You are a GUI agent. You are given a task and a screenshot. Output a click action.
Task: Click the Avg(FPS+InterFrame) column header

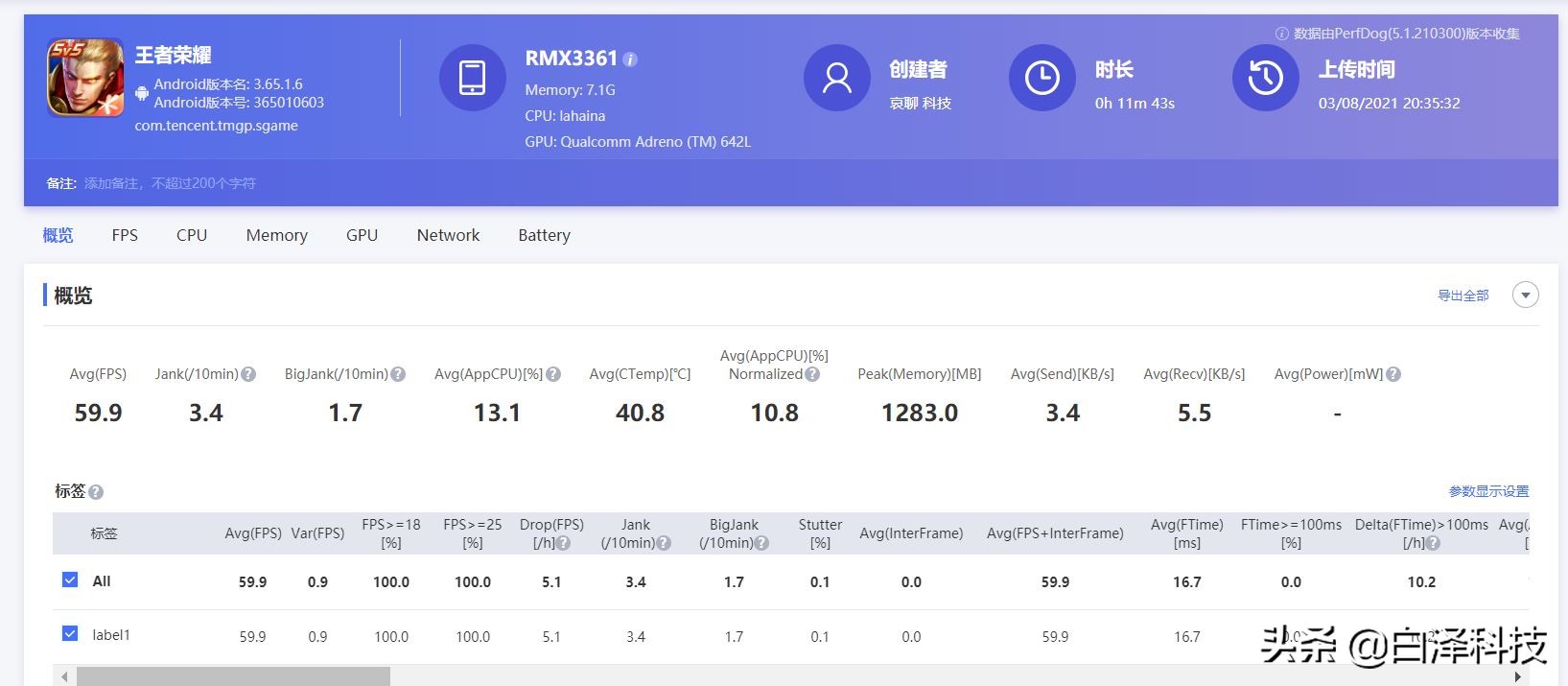(1055, 533)
